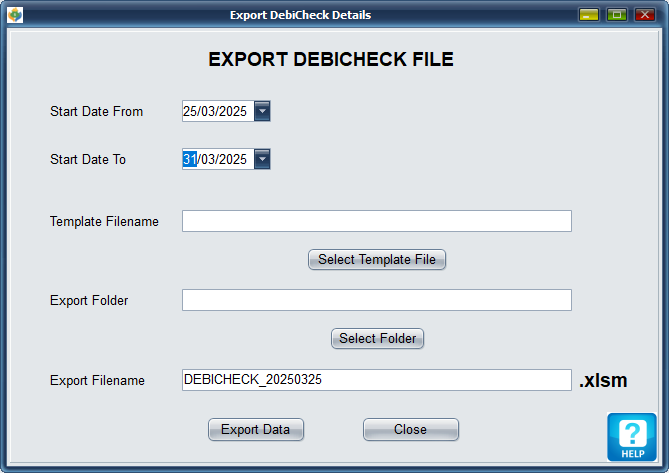
Task: Expand the Start Date To calendar dropdown
Action: point(262,159)
